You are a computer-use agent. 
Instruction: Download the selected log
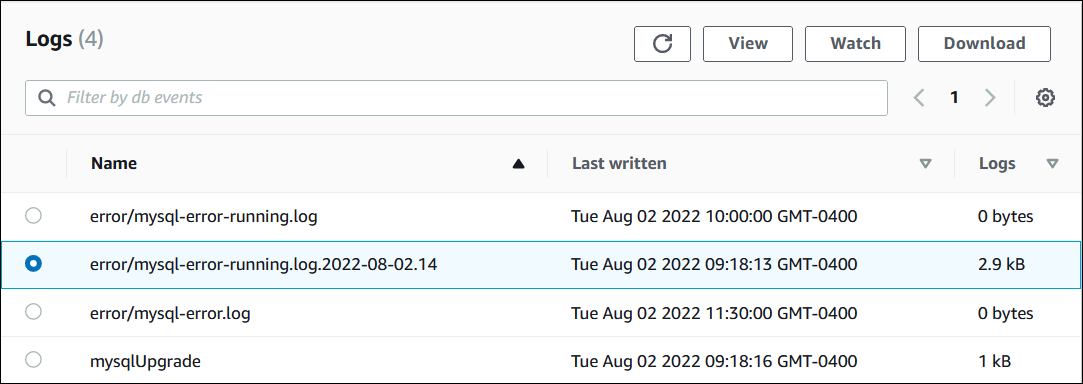(x=984, y=44)
